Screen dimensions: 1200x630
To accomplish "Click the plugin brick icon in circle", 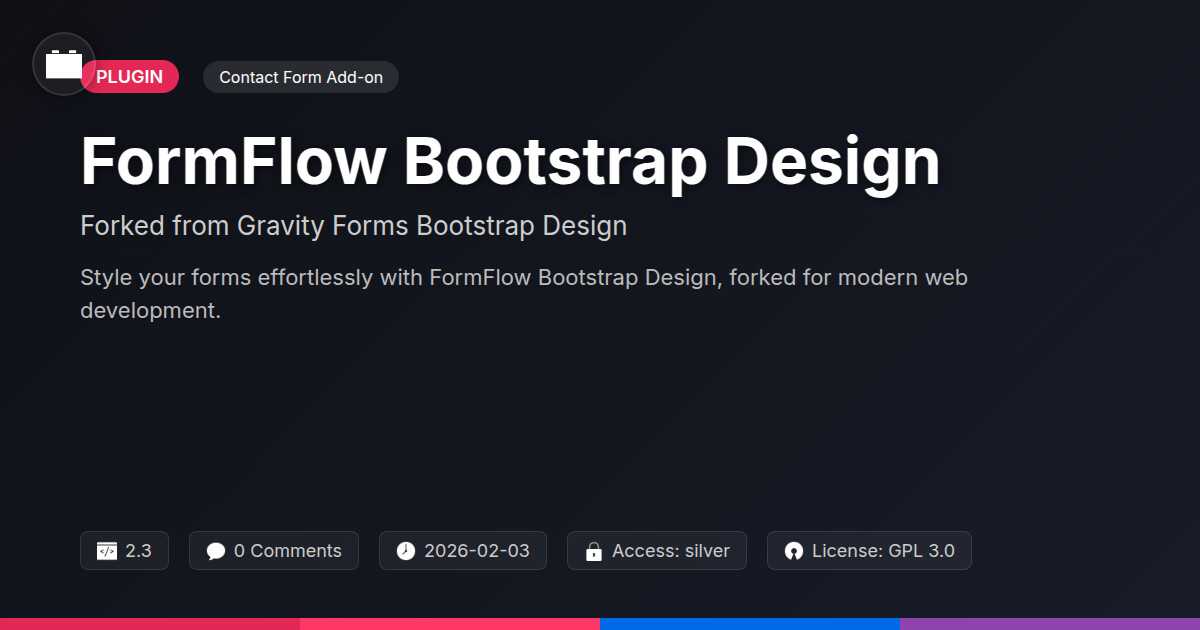I will coord(64,64).
